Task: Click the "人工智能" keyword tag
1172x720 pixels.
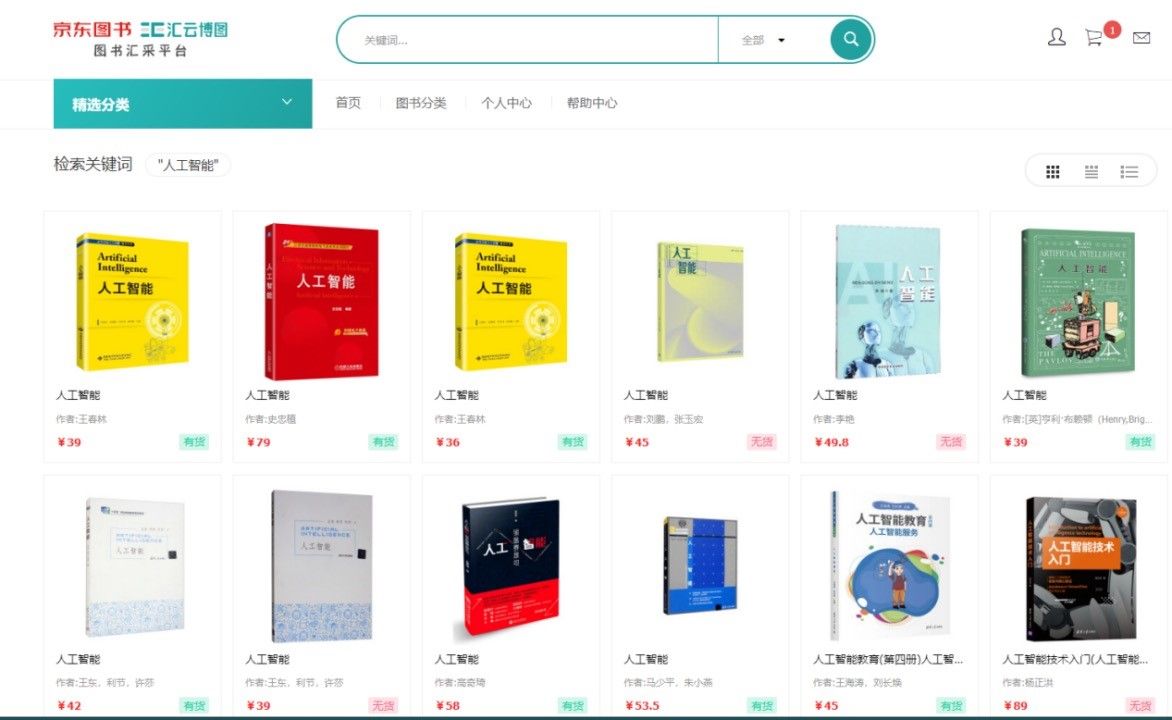Action: pyautogui.click(x=188, y=165)
